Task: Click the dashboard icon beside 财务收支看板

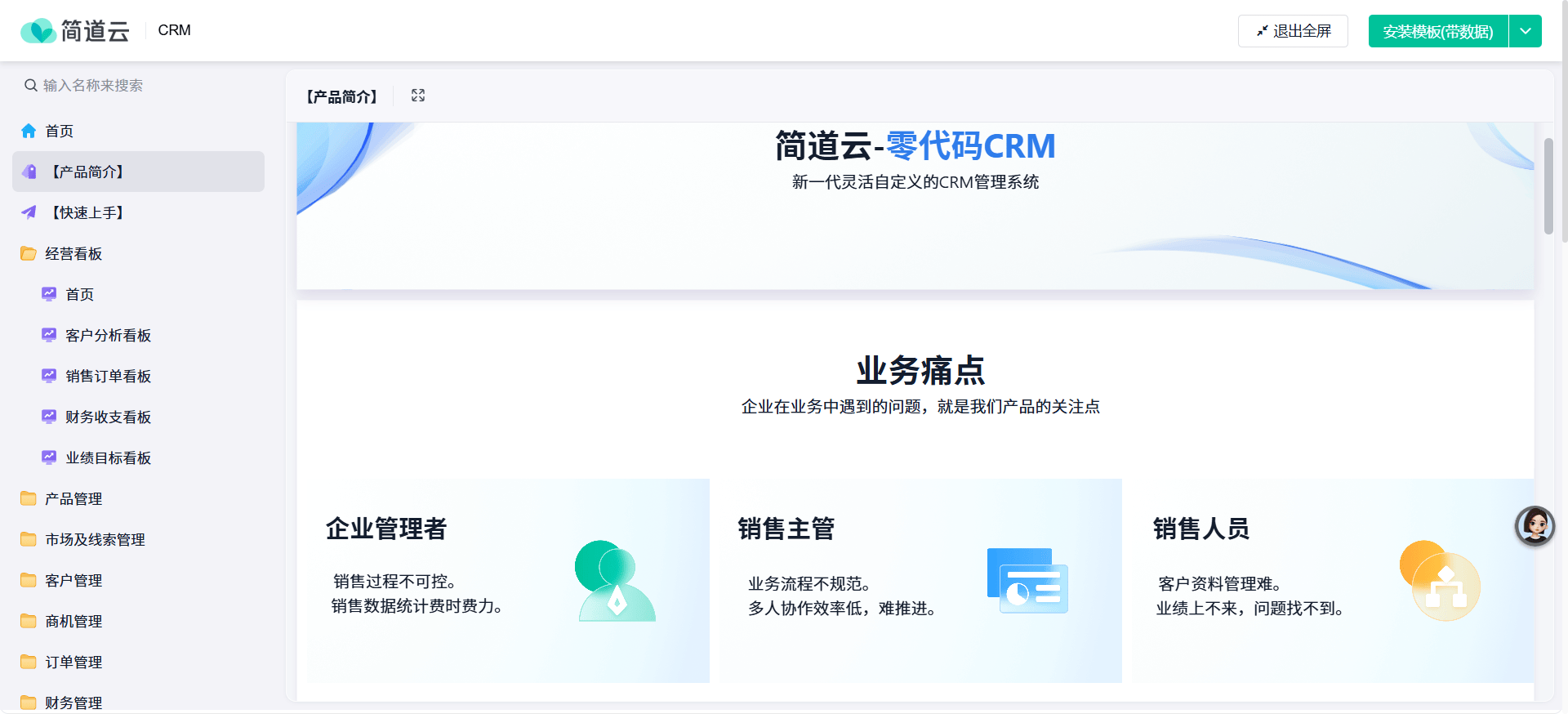Action: click(x=49, y=417)
